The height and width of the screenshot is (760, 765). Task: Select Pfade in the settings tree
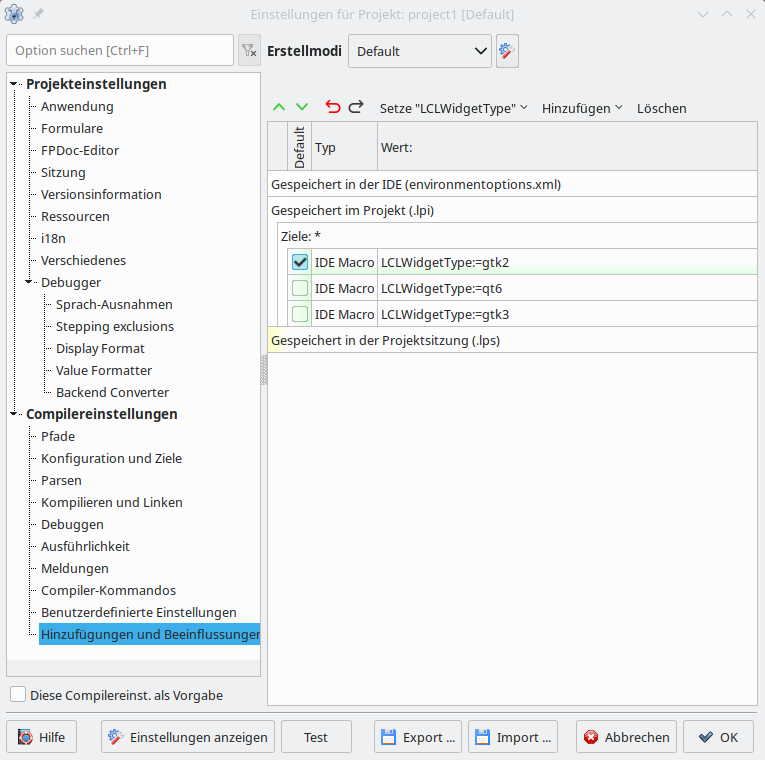click(58, 436)
